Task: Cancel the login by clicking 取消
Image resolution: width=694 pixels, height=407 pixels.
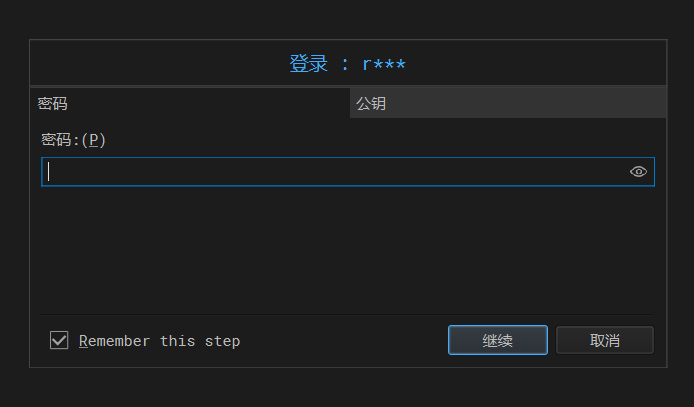Action: click(605, 340)
